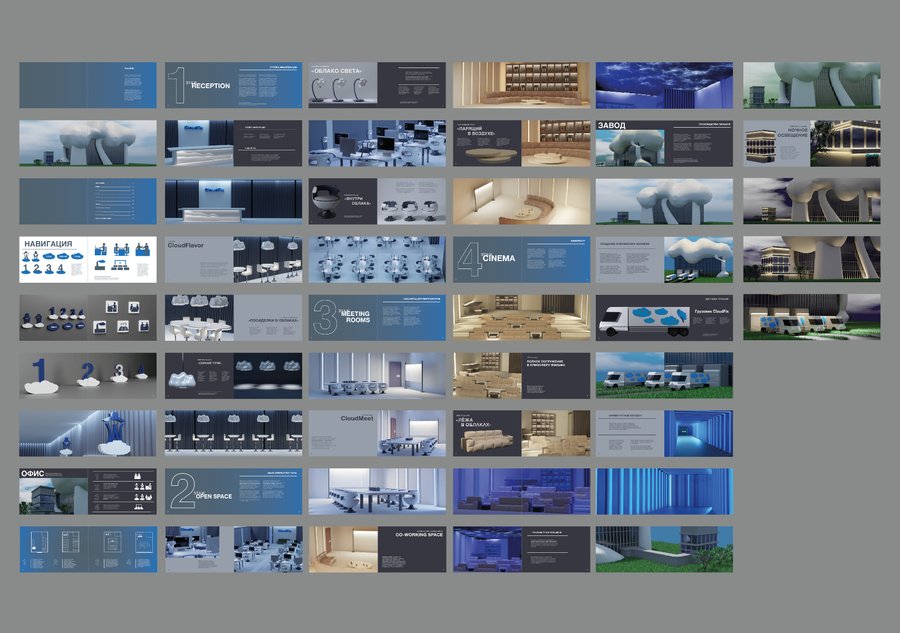Select the 'Посиделки в облаках' table slide

233,317
